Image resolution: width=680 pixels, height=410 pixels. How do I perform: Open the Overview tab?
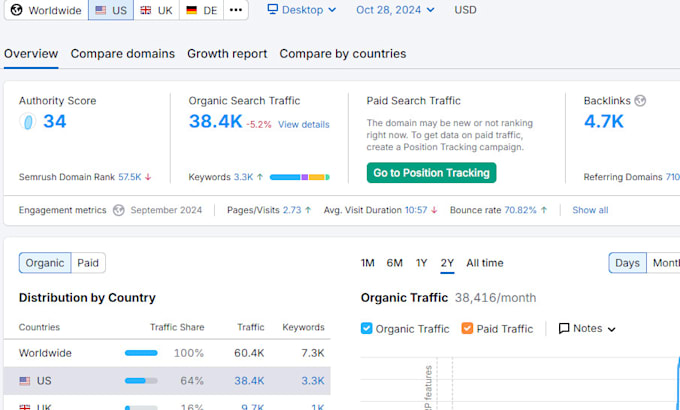[x=31, y=54]
